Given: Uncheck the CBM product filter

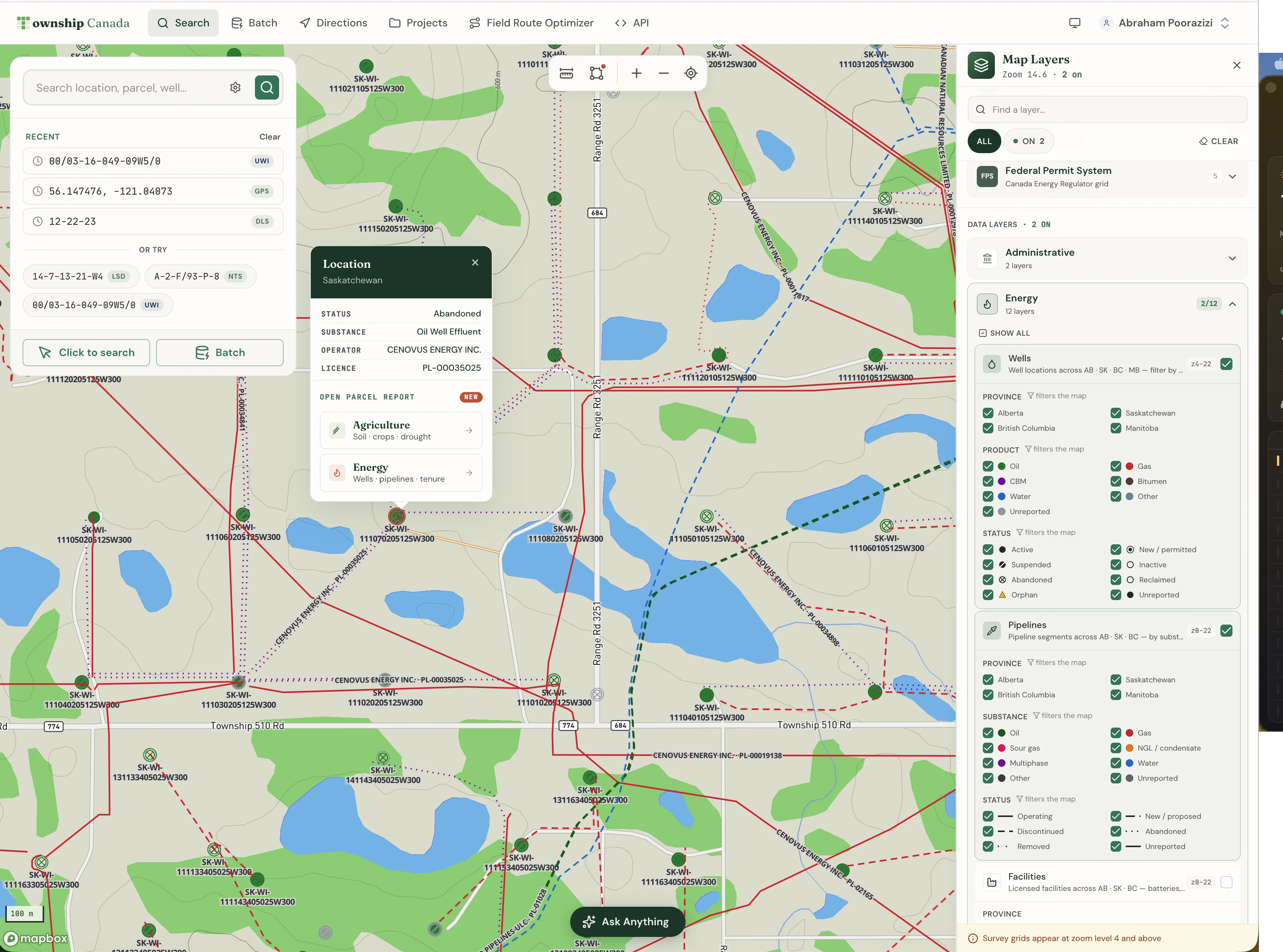Looking at the screenshot, I should point(987,481).
